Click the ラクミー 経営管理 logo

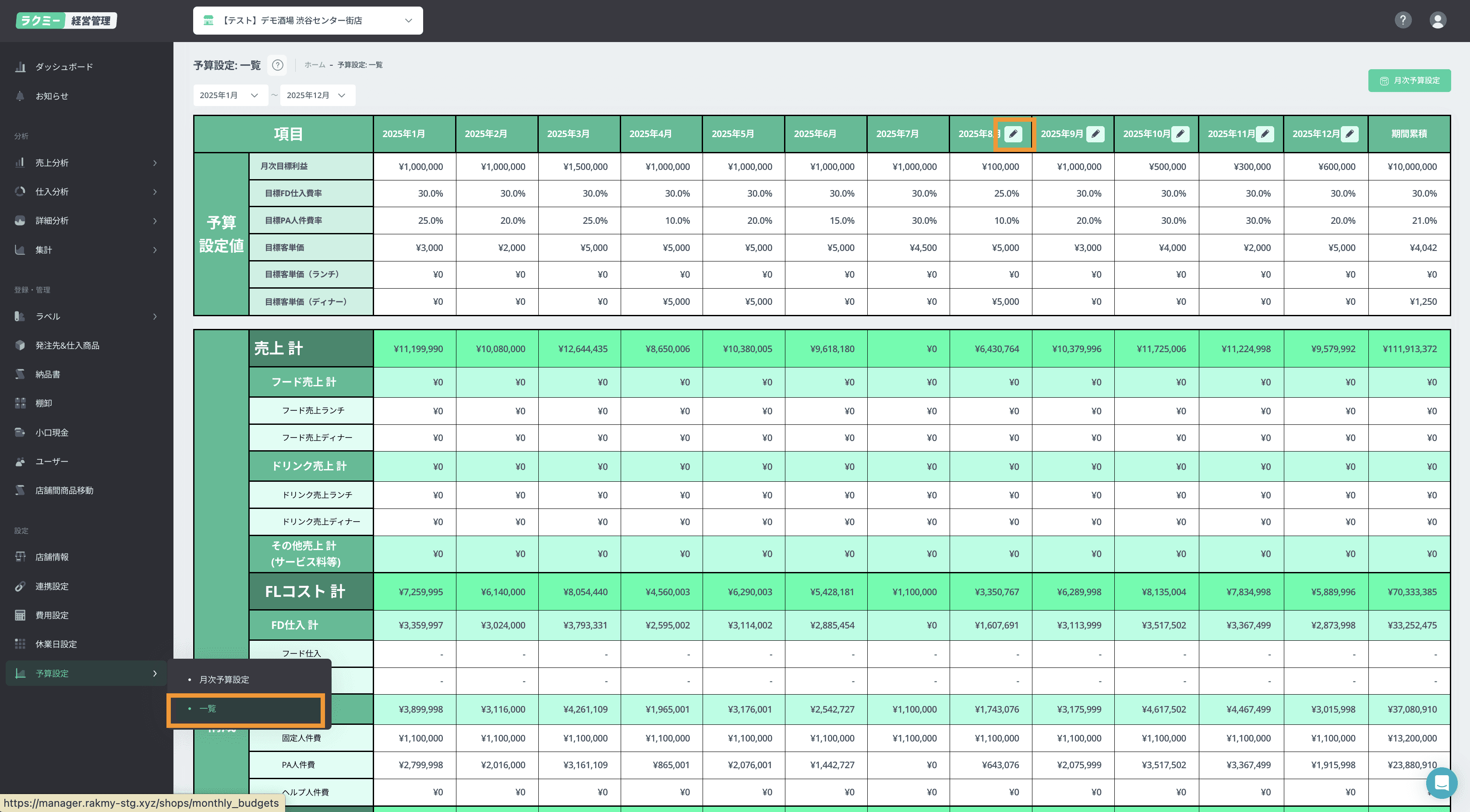(x=66, y=21)
